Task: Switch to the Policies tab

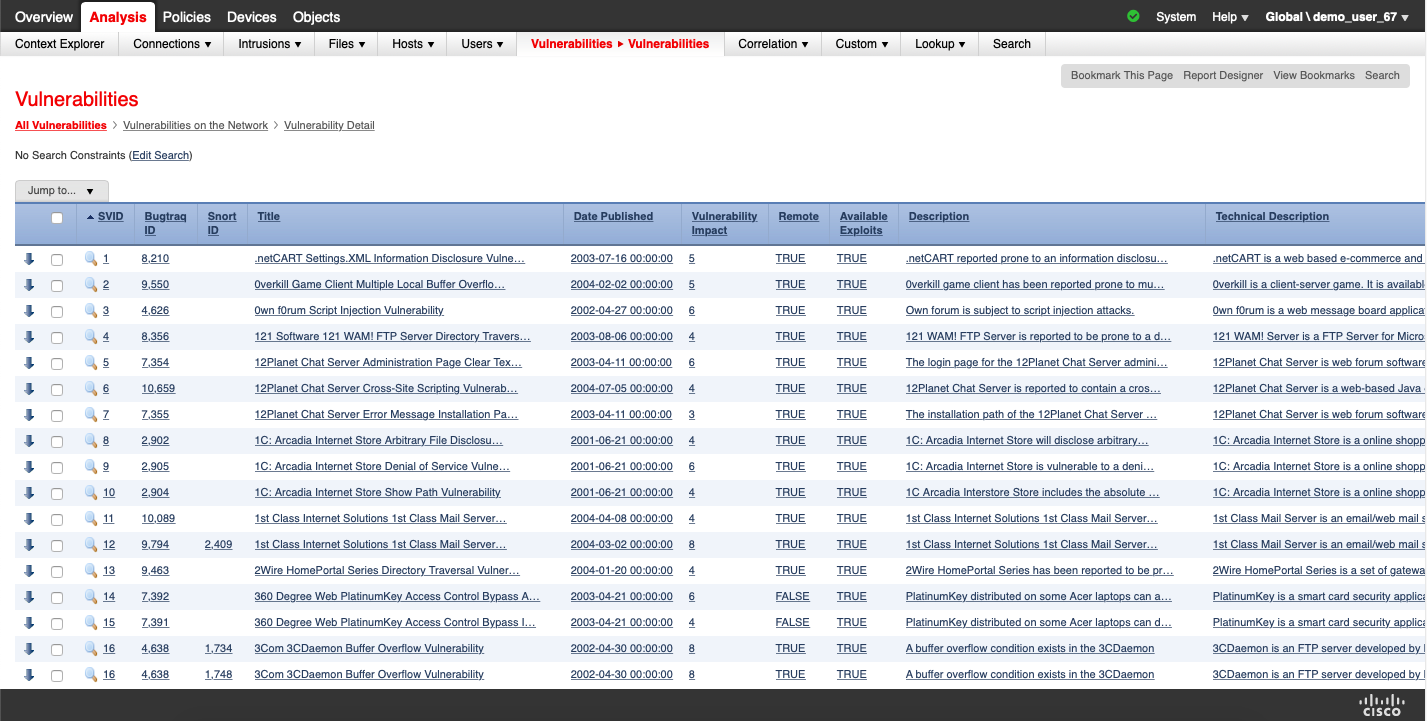Action: coord(187,17)
